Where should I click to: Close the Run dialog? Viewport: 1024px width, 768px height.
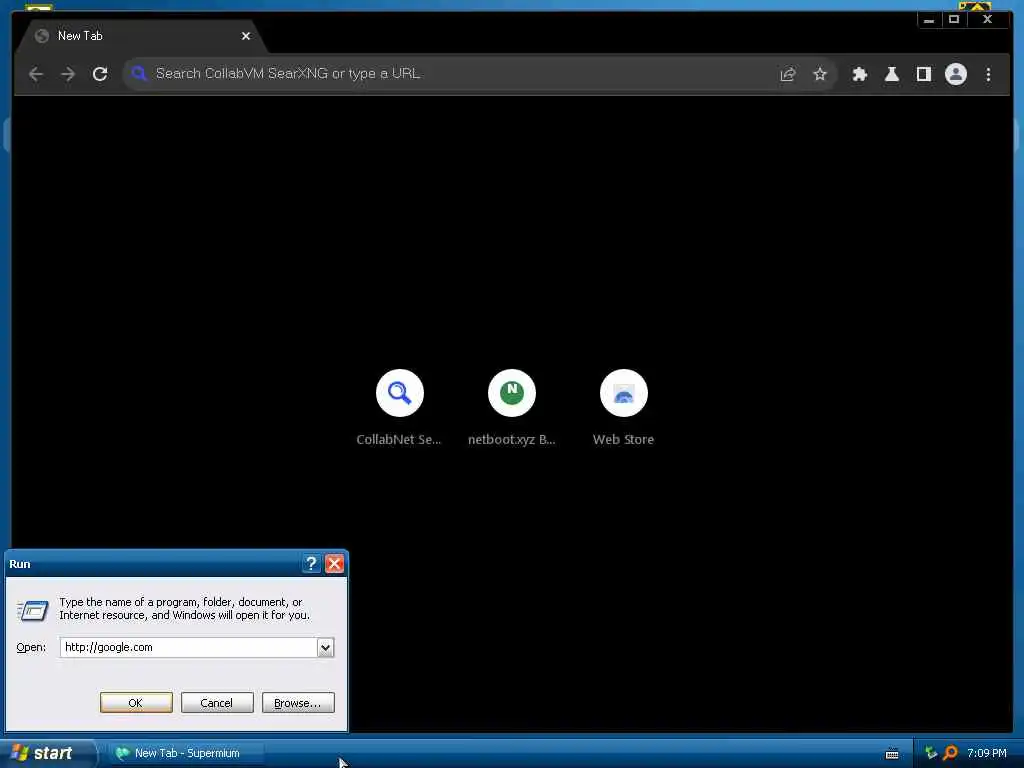pyautogui.click(x=334, y=564)
